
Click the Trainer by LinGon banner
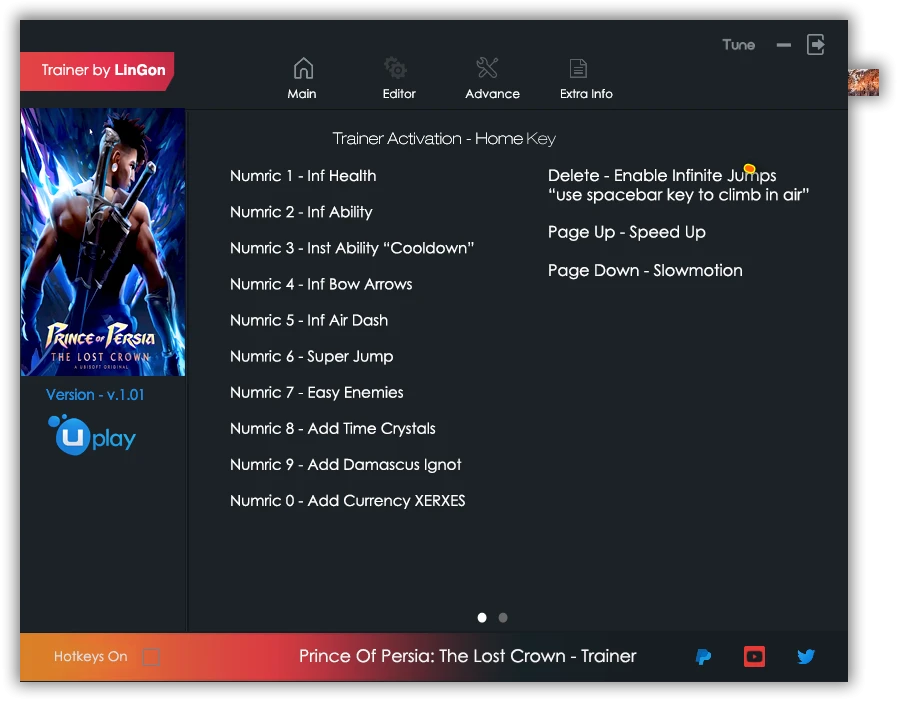[98, 71]
